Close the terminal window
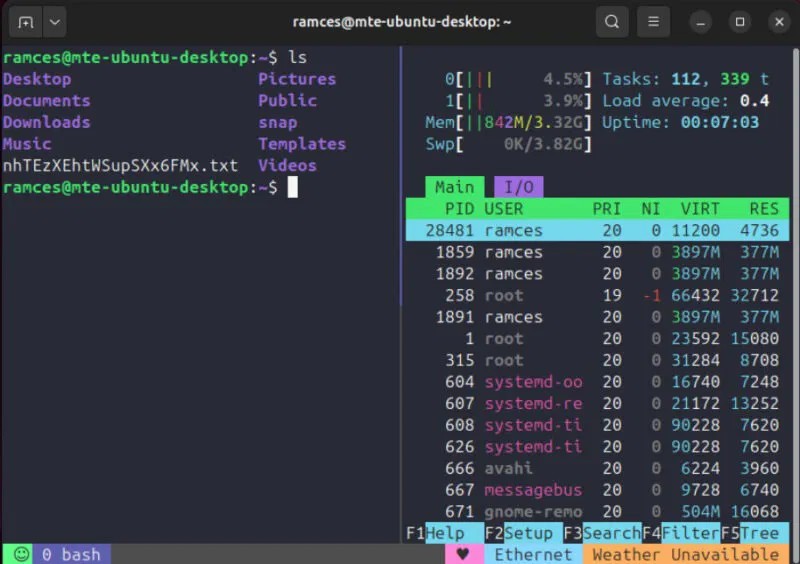Image resolution: width=800 pixels, height=564 pixels. (x=779, y=21)
